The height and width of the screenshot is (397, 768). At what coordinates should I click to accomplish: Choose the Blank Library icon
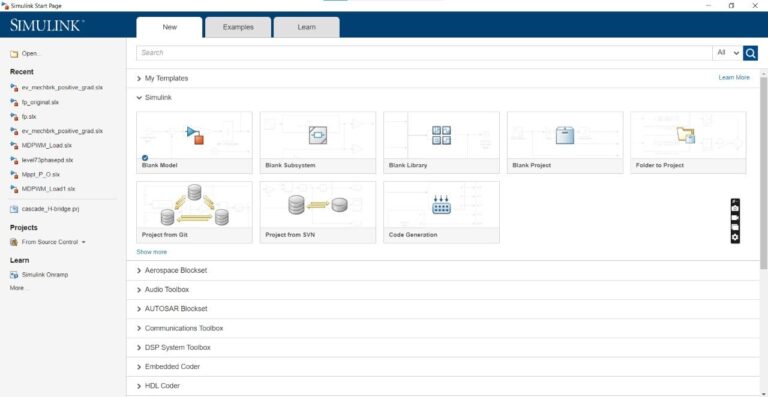(441, 135)
